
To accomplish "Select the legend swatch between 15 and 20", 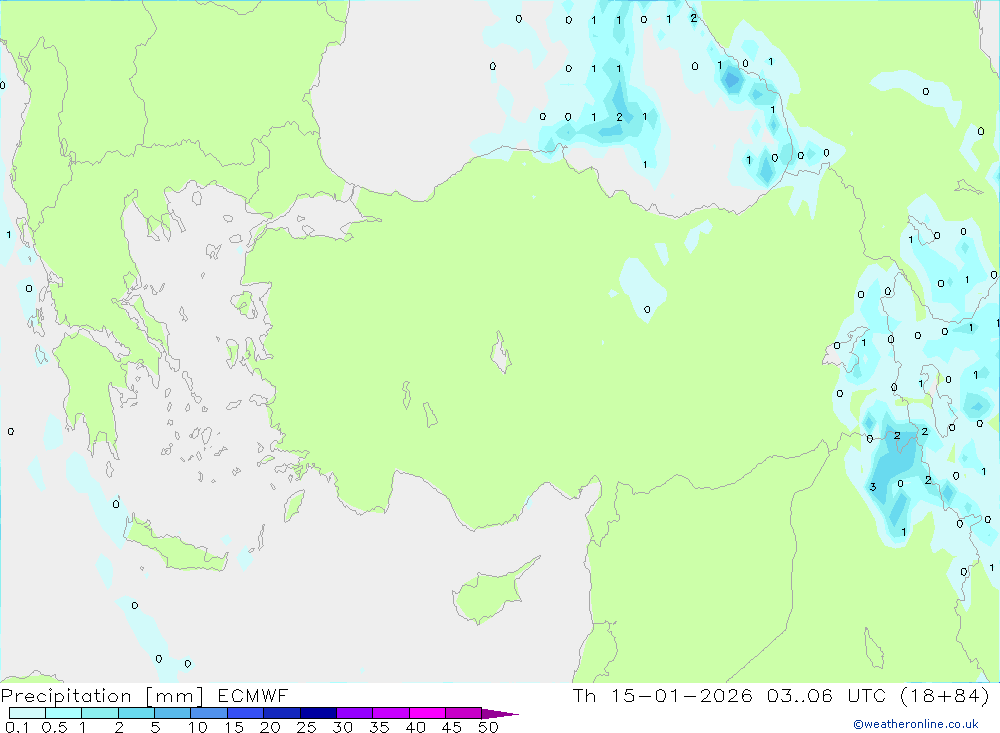I will [x=246, y=713].
